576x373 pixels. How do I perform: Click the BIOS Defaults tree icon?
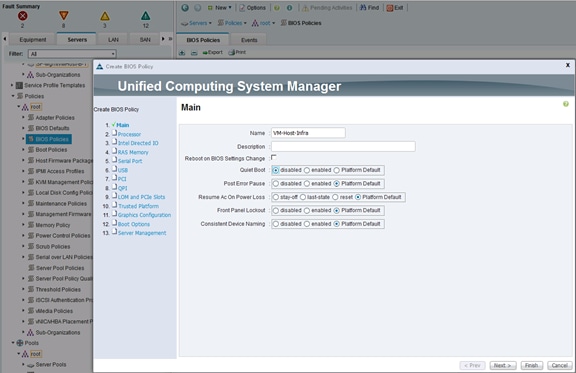point(31,128)
